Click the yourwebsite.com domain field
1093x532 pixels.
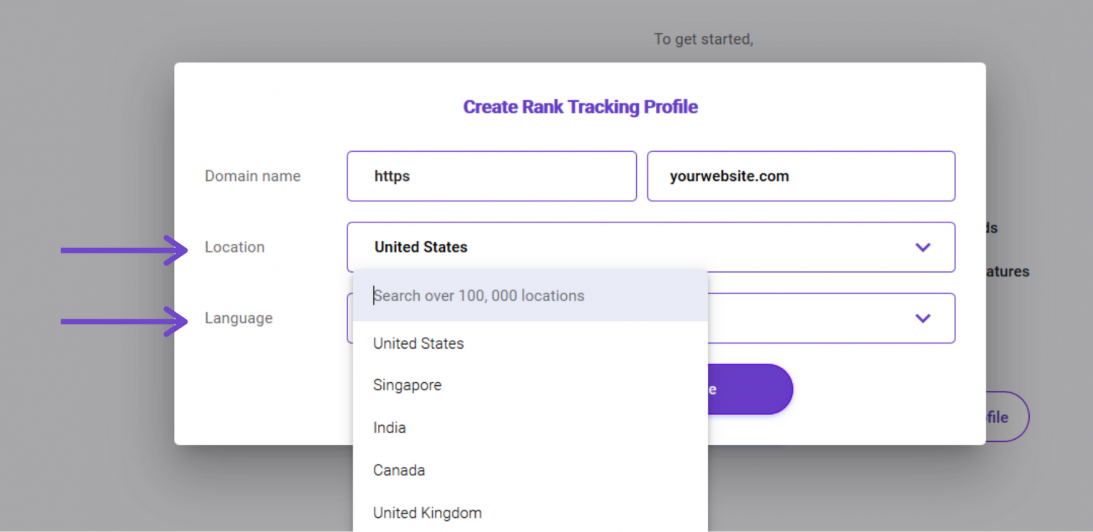801,176
